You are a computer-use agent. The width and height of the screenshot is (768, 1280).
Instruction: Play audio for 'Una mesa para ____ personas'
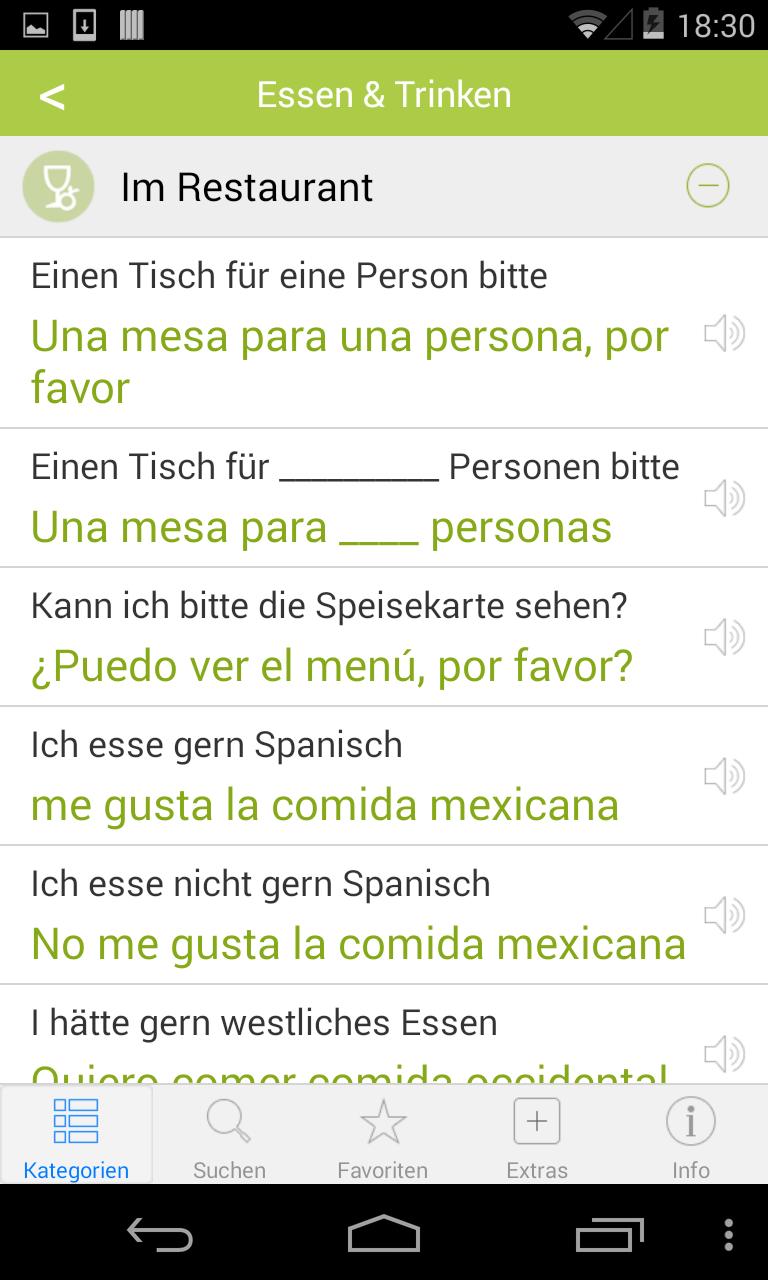[x=724, y=498]
